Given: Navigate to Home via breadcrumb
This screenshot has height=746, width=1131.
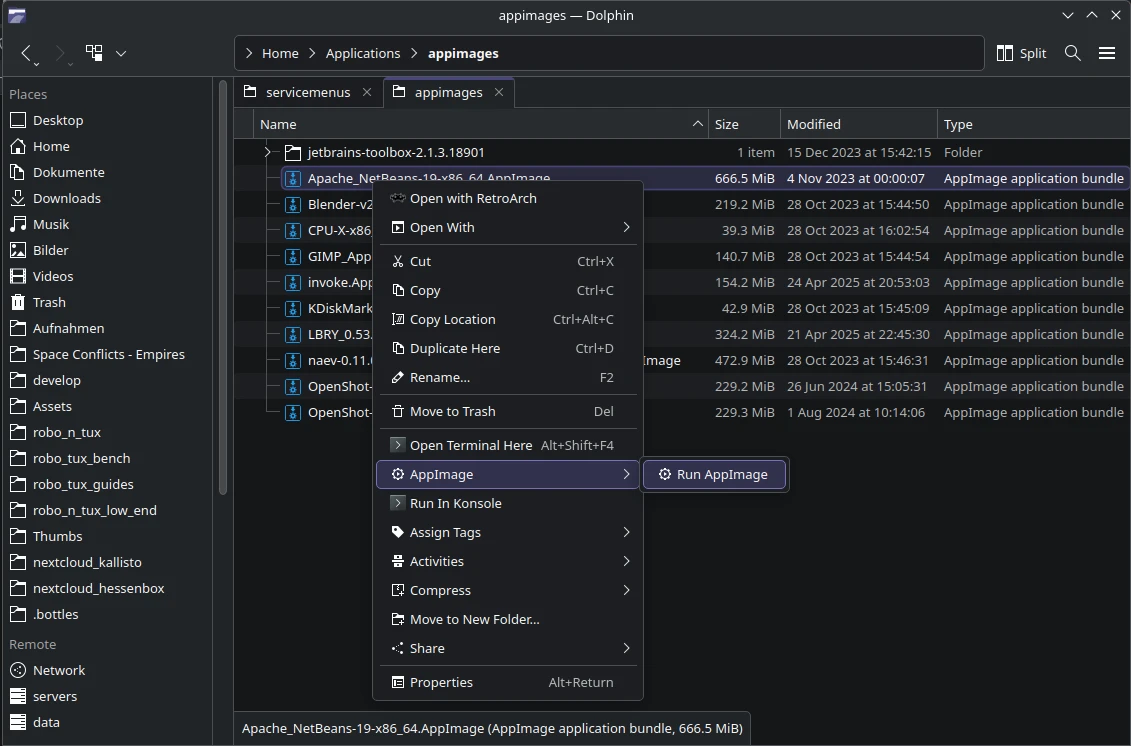Looking at the screenshot, I should [280, 53].
